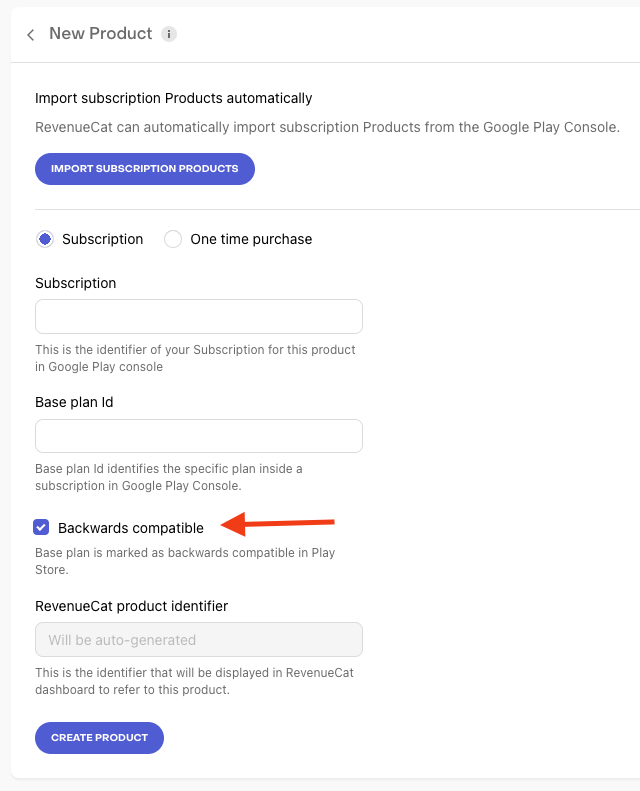The width and height of the screenshot is (640, 791).
Task: Click the Base plan backwards compatible helper text
Action: click(184, 561)
